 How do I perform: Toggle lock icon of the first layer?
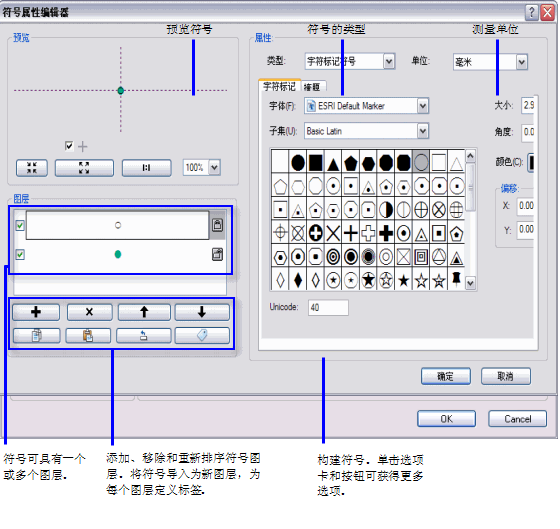217,225
